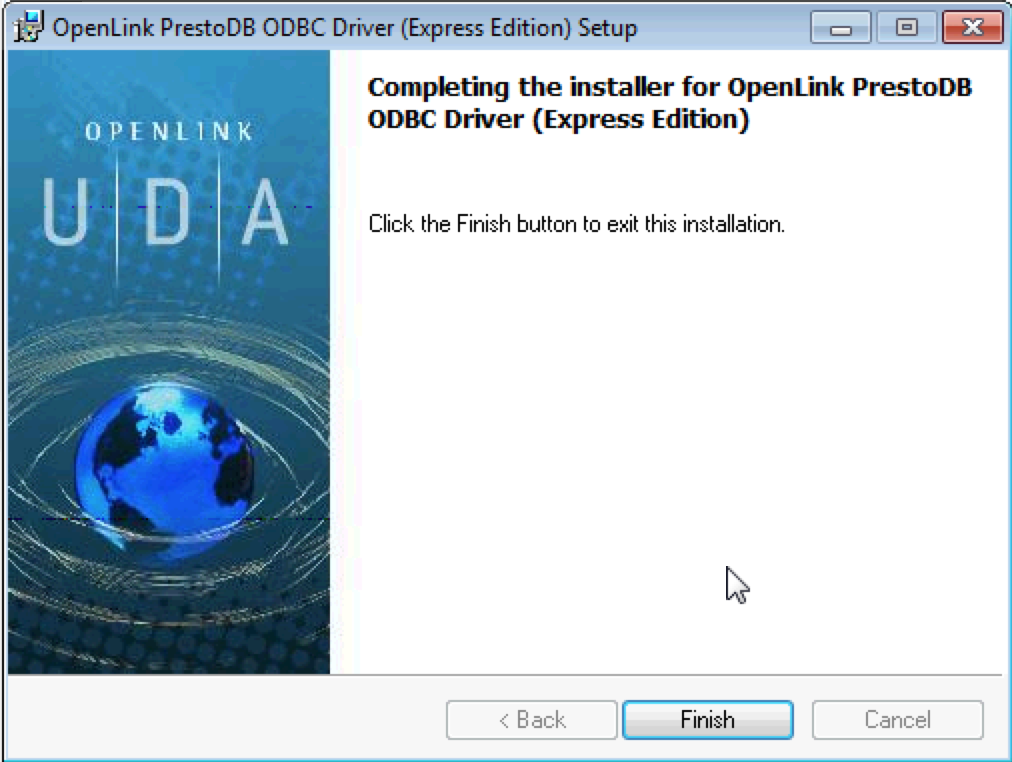This screenshot has width=1012, height=762.
Task: Click the grayed-out Back button
Action: [532, 719]
